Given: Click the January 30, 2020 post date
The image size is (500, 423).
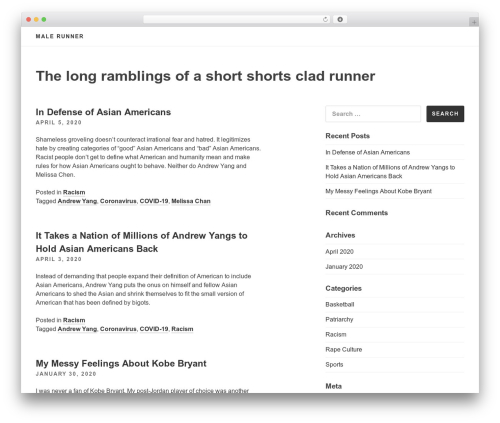Looking at the screenshot, I should 66,374.
